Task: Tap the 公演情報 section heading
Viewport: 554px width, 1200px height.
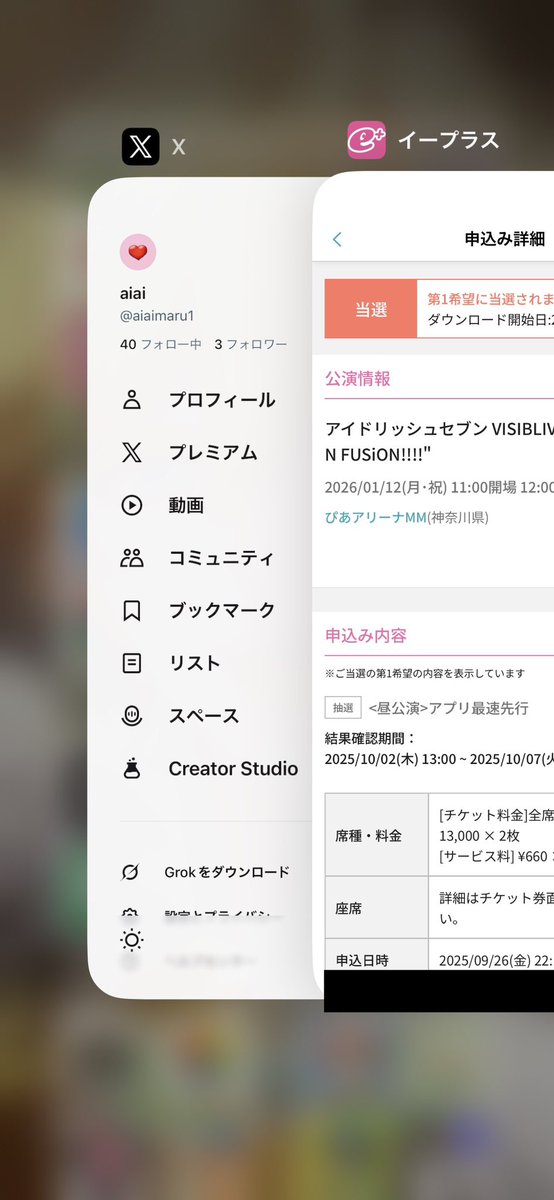Action: pos(358,379)
